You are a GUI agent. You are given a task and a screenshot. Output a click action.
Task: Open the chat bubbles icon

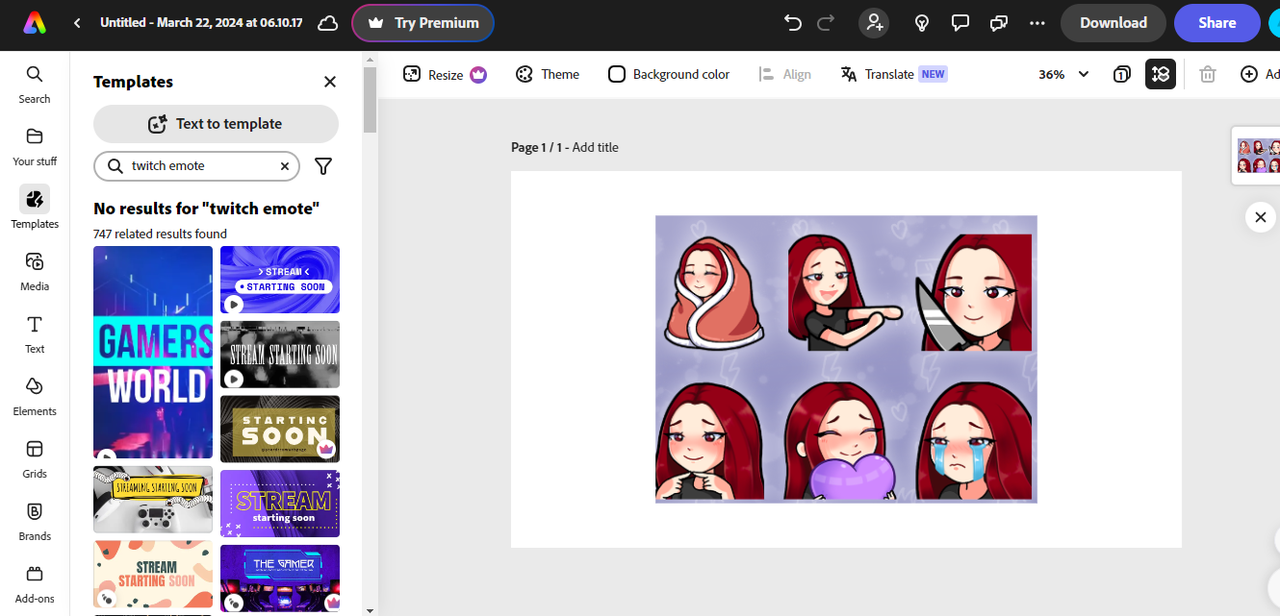998,23
